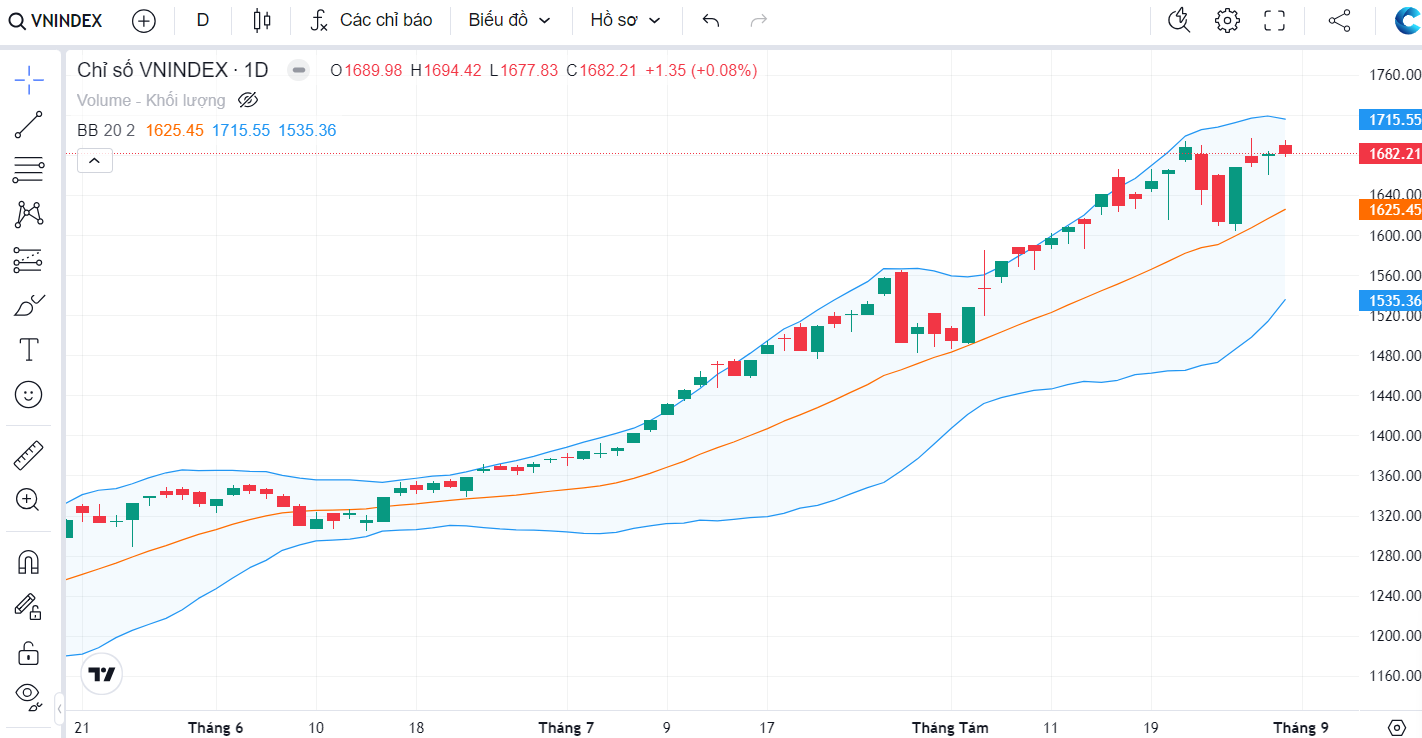The width and height of the screenshot is (1422, 738).
Task: Select the ruler measure tool
Action: click(x=29, y=456)
